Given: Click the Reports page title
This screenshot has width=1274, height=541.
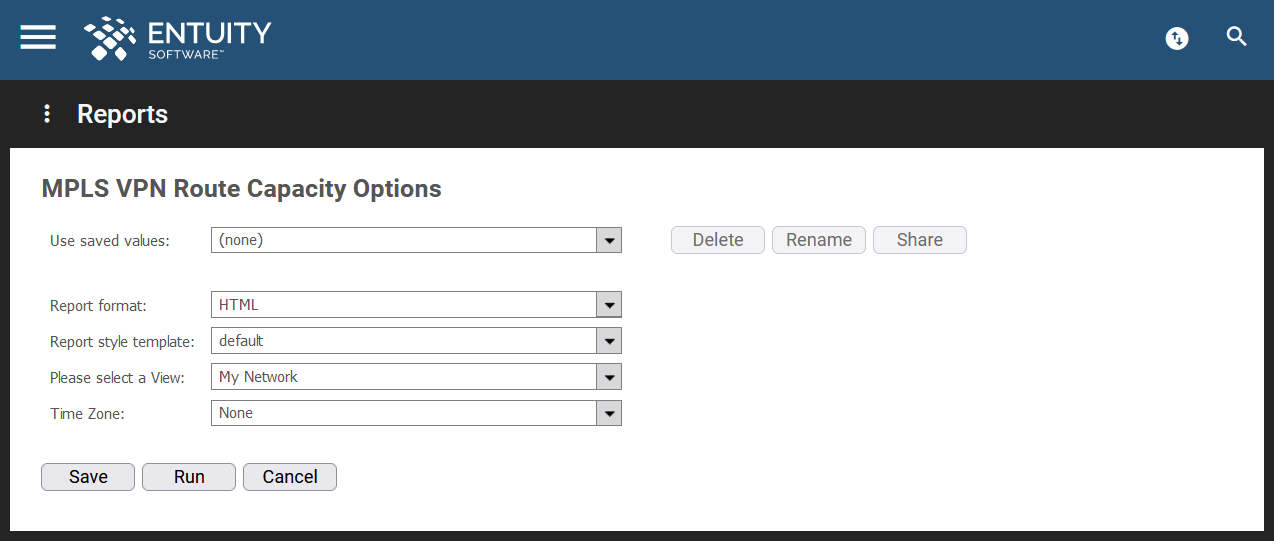Looking at the screenshot, I should 122,114.
